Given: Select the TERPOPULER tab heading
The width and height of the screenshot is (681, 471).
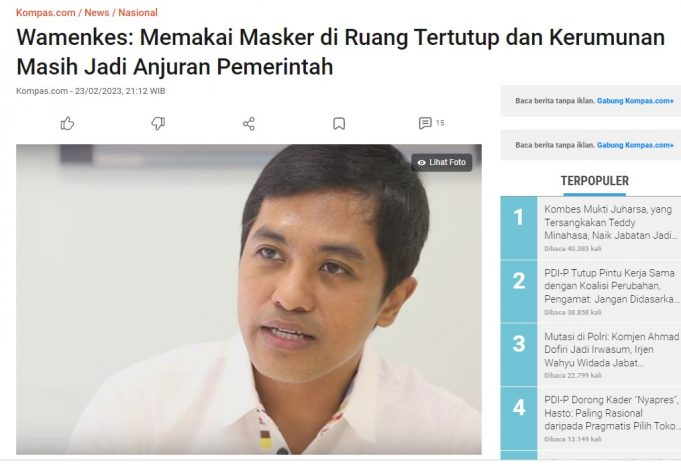Looking at the screenshot, I should [595, 181].
